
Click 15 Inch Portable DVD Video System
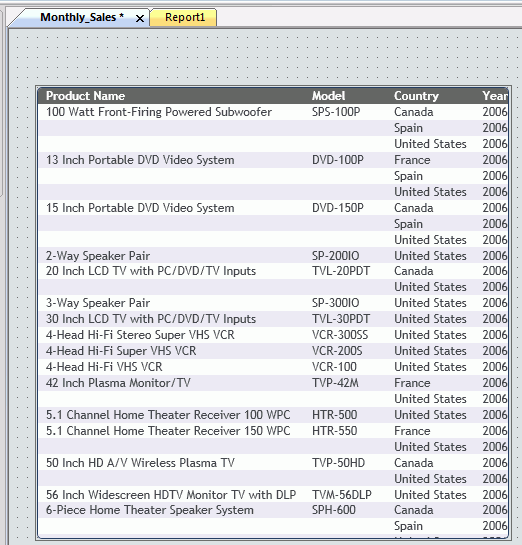[140, 208]
